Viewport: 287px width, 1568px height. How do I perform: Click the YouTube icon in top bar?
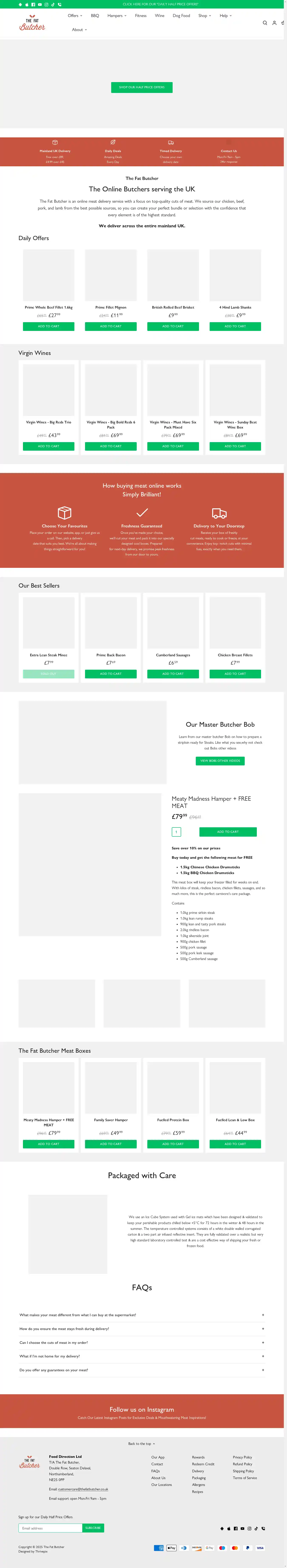coord(40,4)
